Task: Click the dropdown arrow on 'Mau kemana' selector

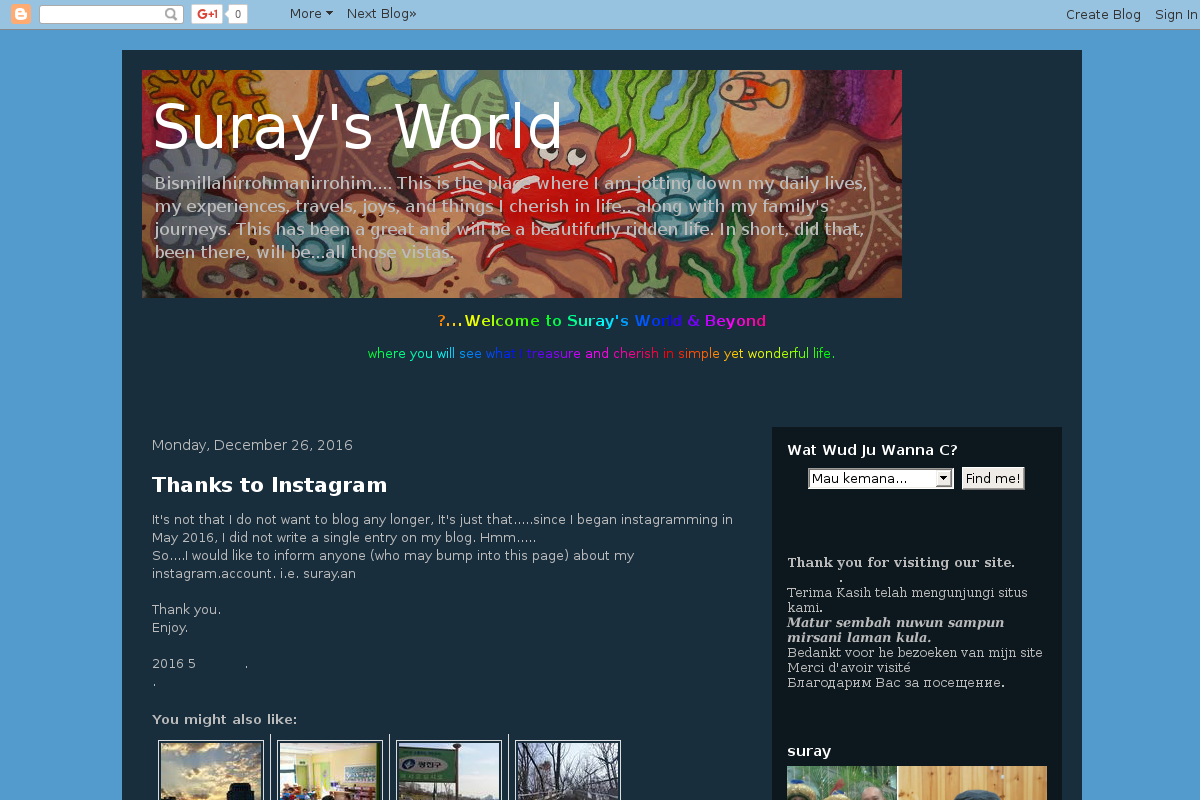Action: point(943,479)
